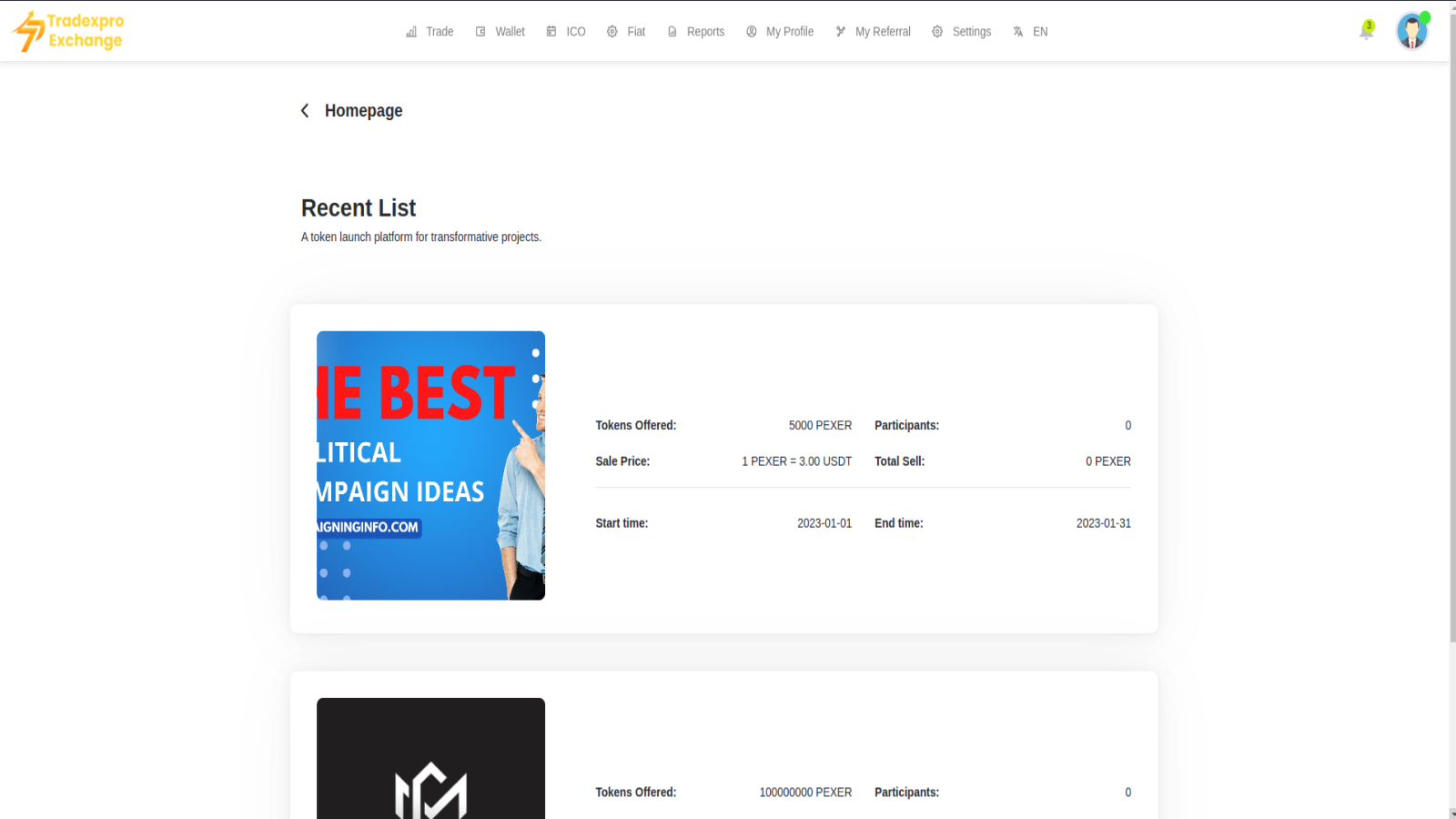Open Reports via its document icon
This screenshot has width=1456, height=819.
click(673, 31)
